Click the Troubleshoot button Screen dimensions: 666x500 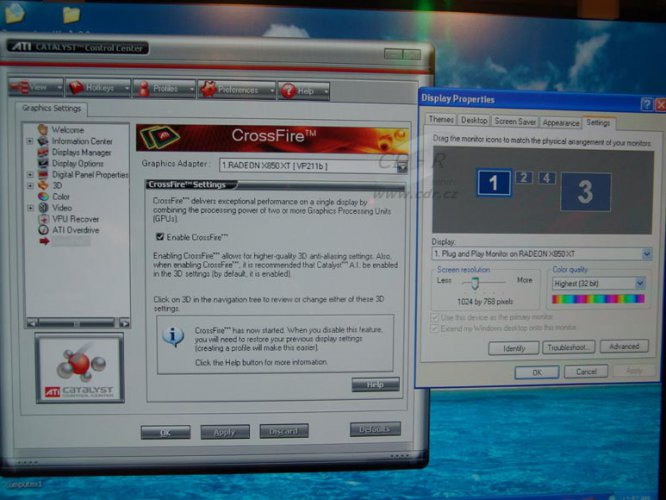[x=568, y=347]
